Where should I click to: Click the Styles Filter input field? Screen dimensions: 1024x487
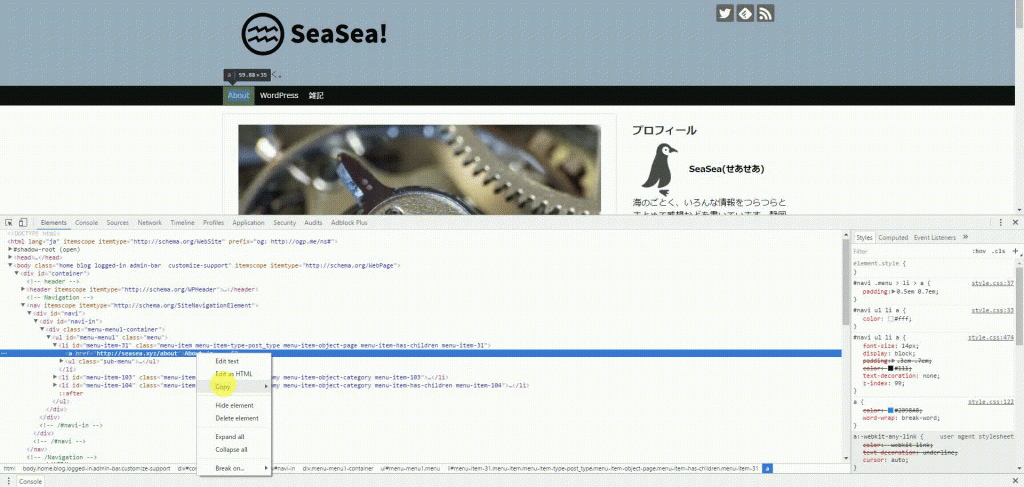[x=908, y=251]
